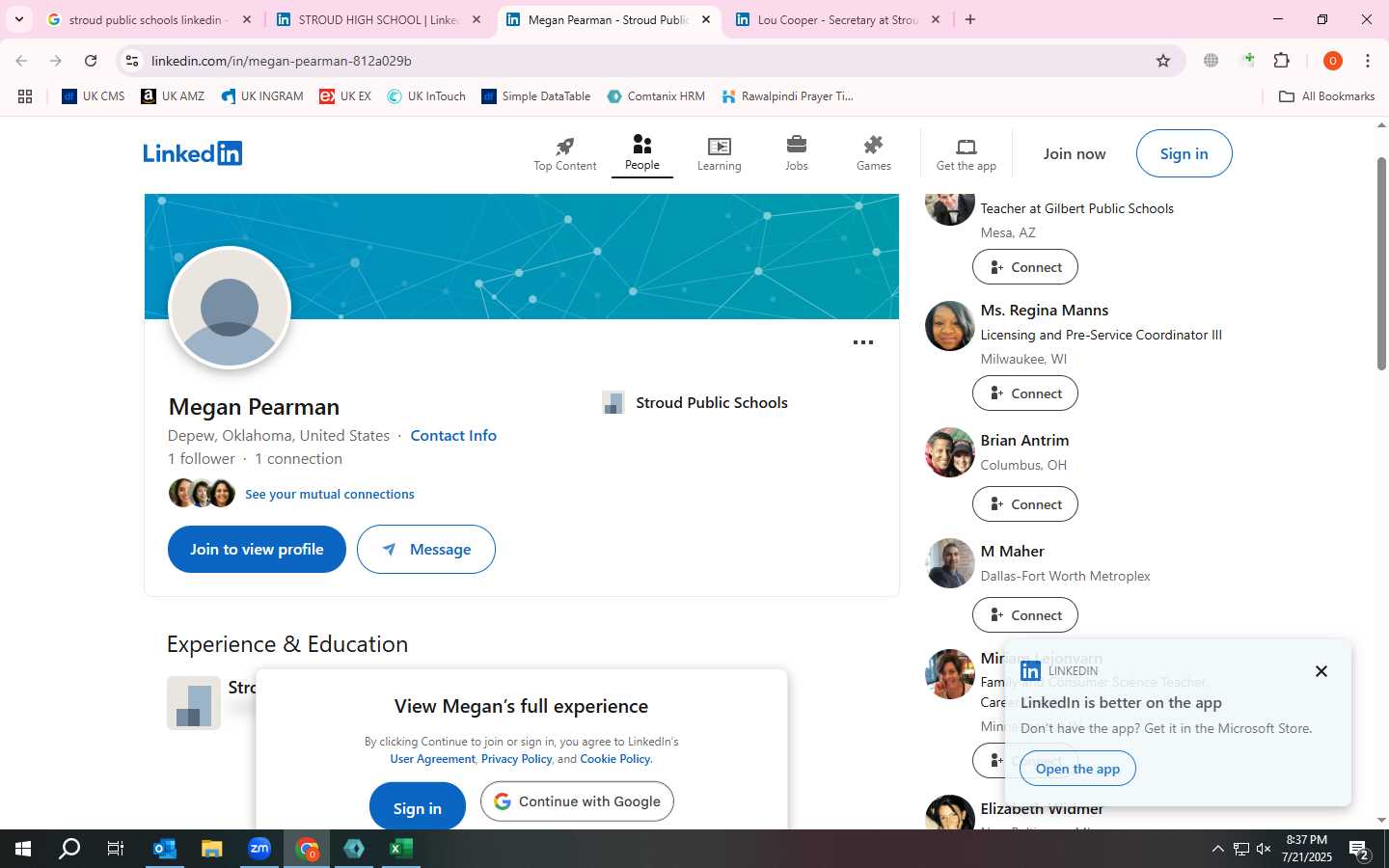
Task: Open the apps grid in bookmarks bar
Action: click(25, 96)
